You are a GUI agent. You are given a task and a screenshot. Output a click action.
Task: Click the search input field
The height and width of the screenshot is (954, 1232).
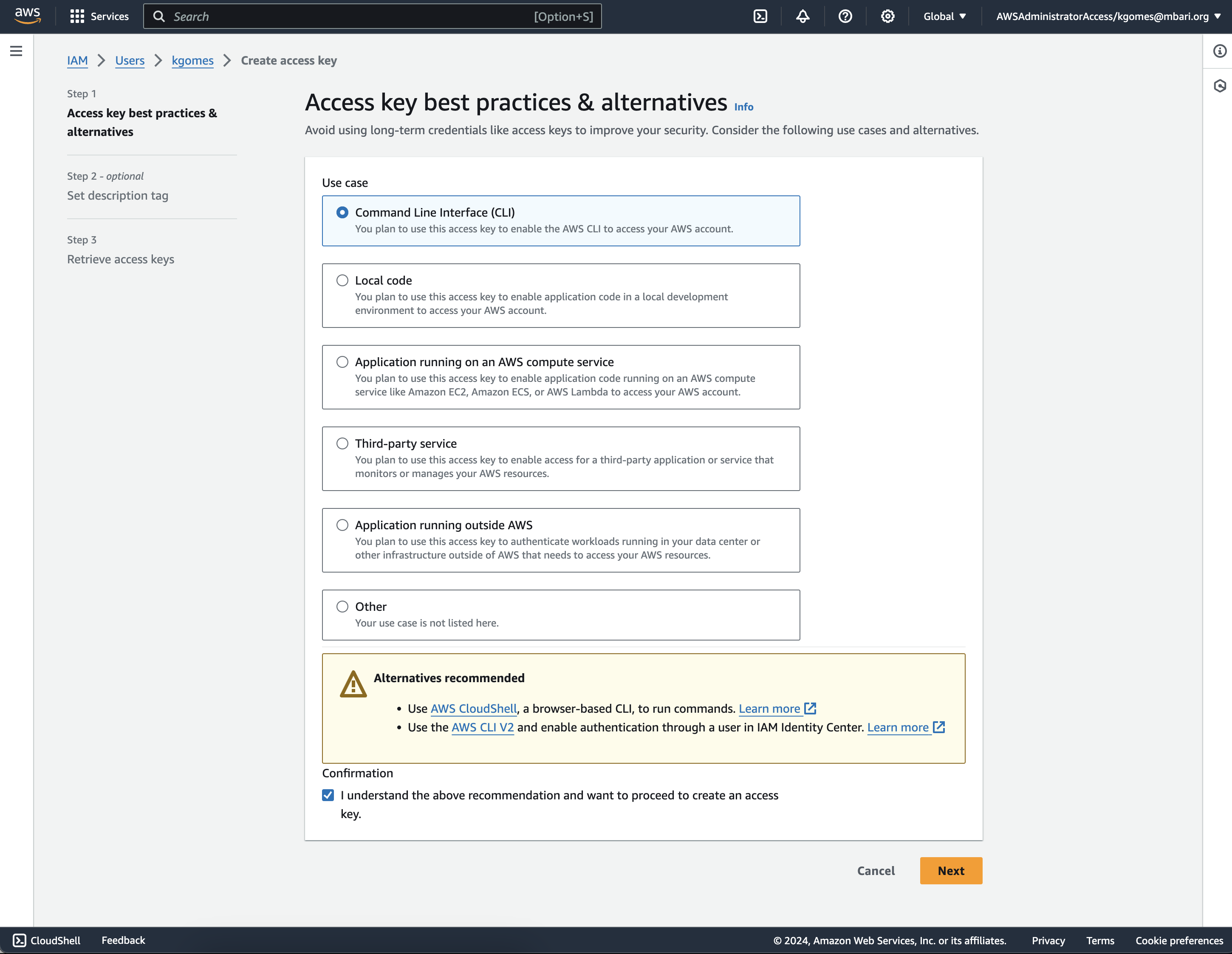(x=350, y=17)
